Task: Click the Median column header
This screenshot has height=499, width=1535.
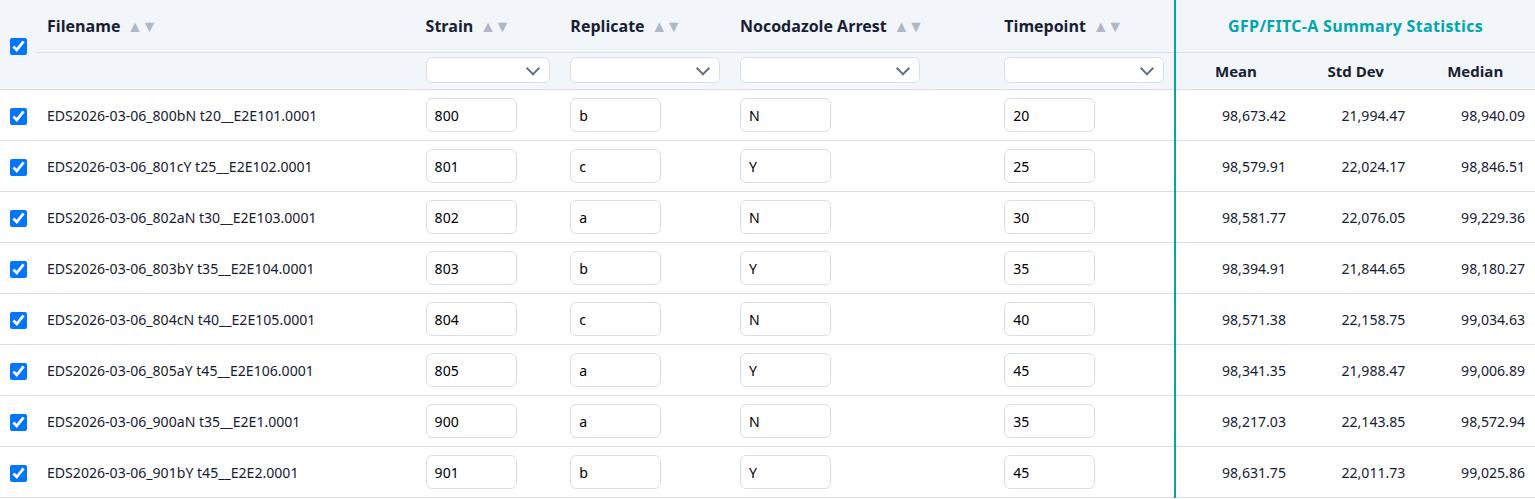Action: tap(1475, 72)
